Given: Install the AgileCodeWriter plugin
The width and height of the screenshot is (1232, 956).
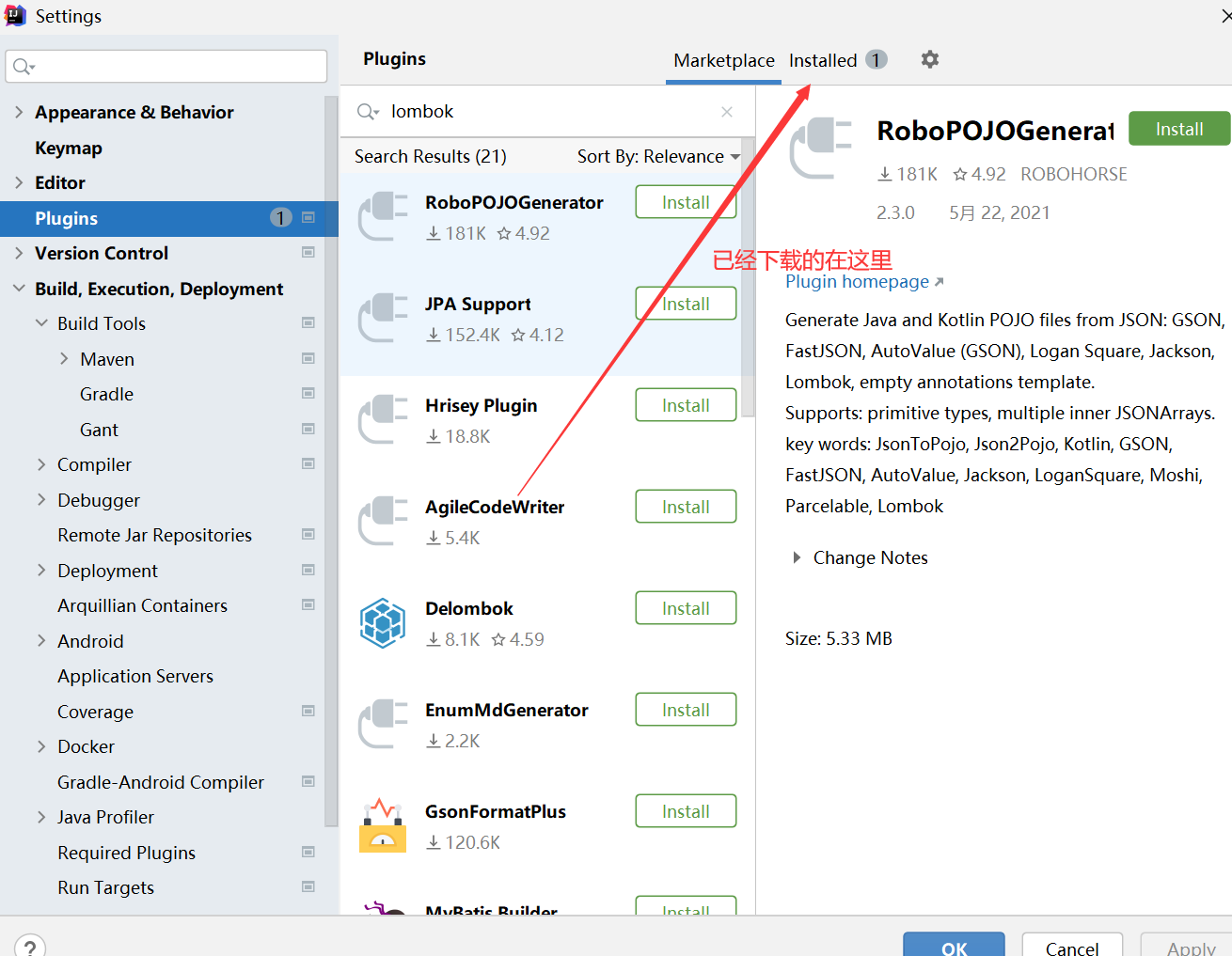Looking at the screenshot, I should point(686,507).
